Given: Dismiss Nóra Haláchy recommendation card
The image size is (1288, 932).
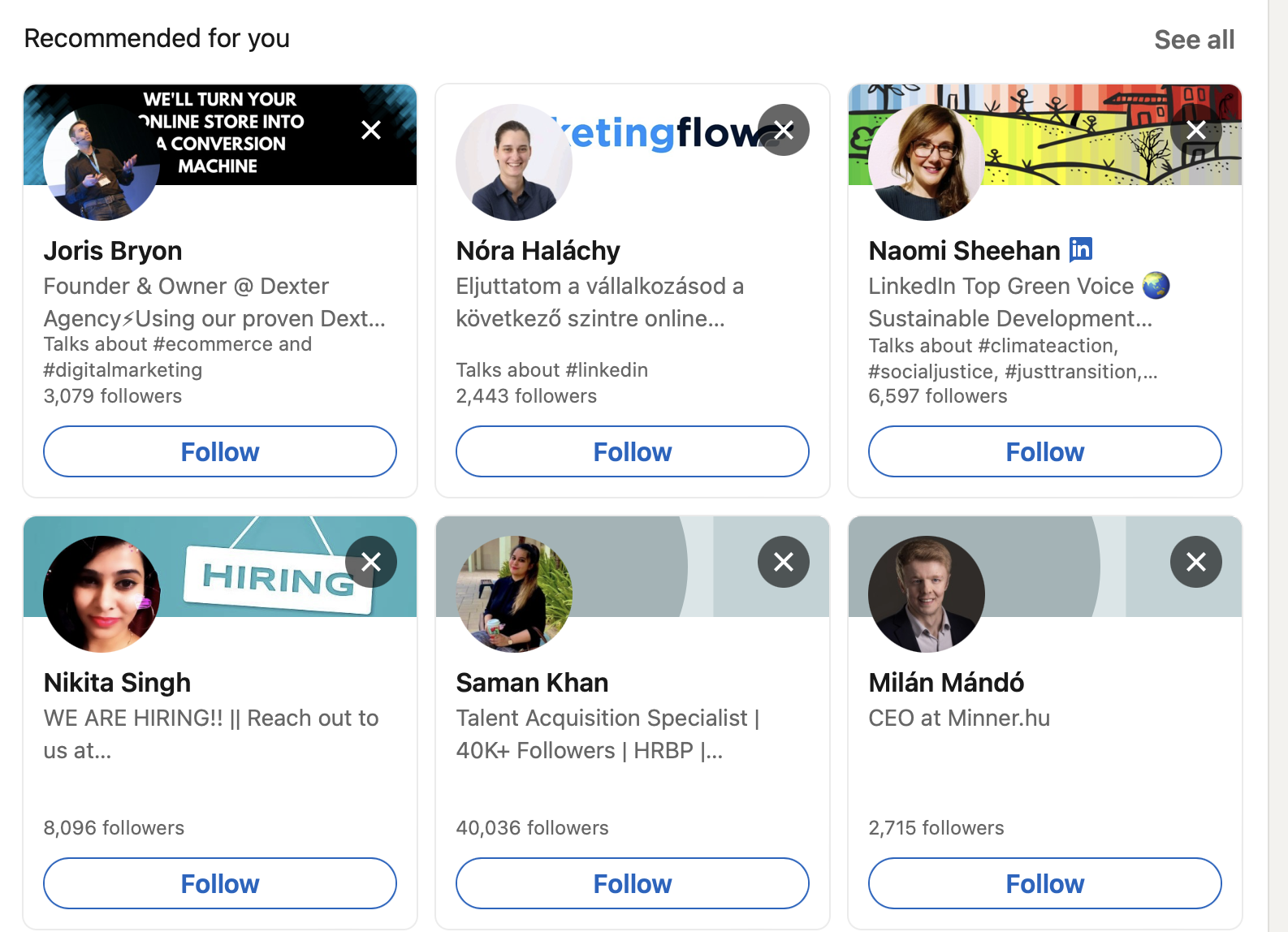Looking at the screenshot, I should [x=783, y=130].
